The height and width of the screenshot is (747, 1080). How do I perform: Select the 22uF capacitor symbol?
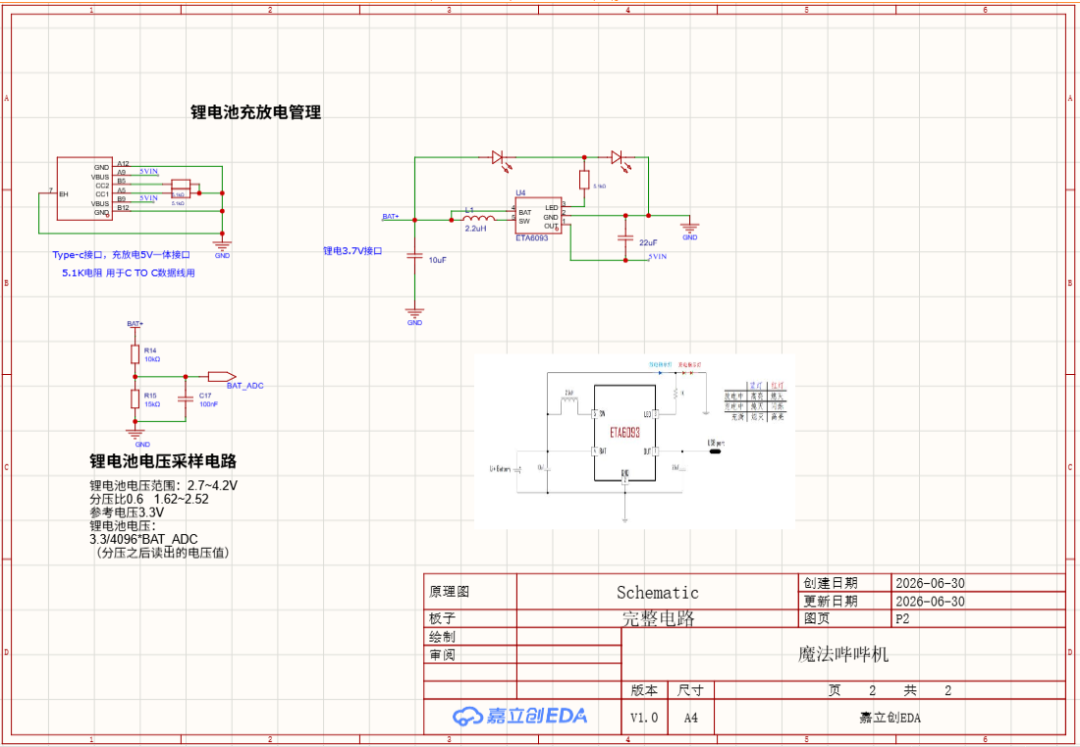(x=625, y=238)
